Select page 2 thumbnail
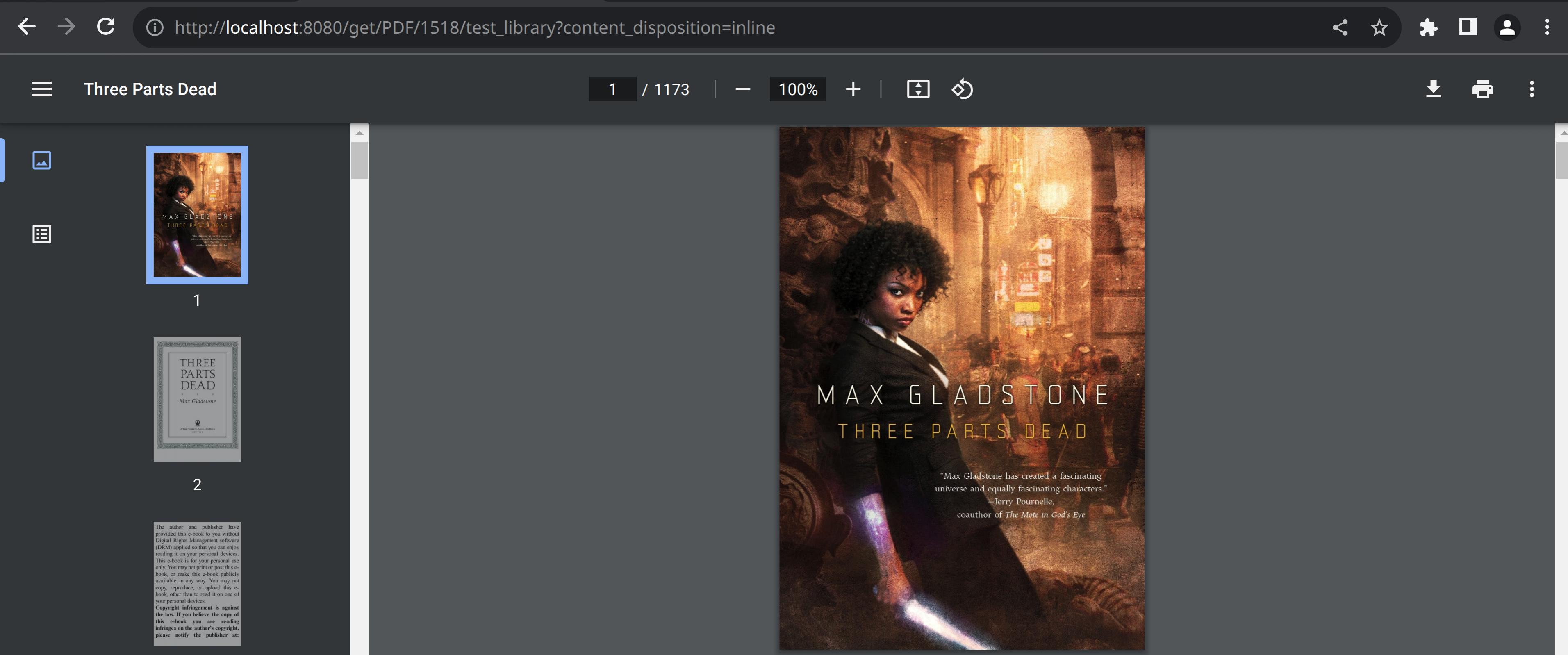The image size is (1568, 655). tap(197, 399)
